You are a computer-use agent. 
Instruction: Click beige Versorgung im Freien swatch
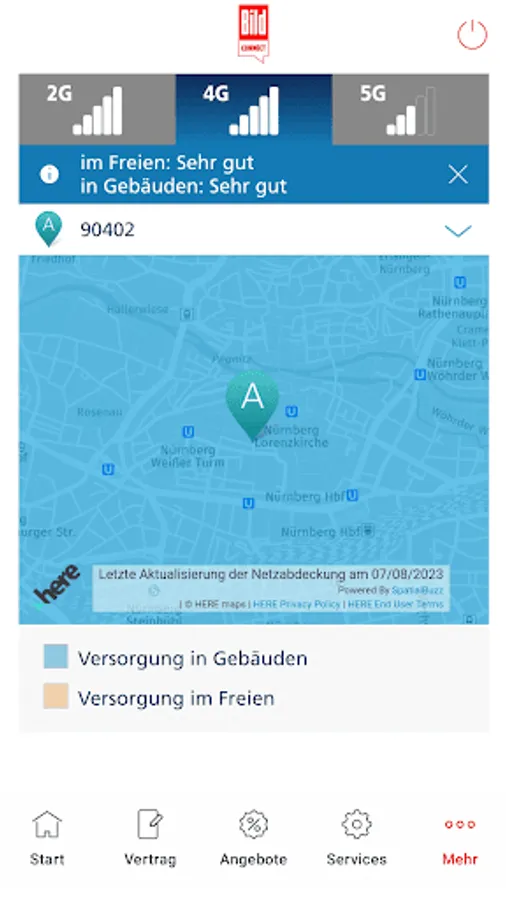[x=56, y=696]
